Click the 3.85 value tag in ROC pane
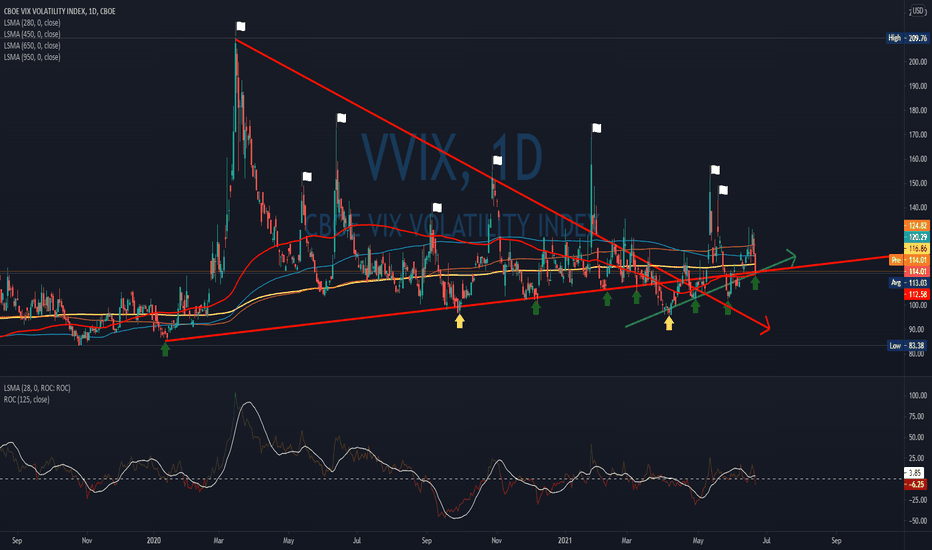 pyautogui.click(x=915, y=473)
